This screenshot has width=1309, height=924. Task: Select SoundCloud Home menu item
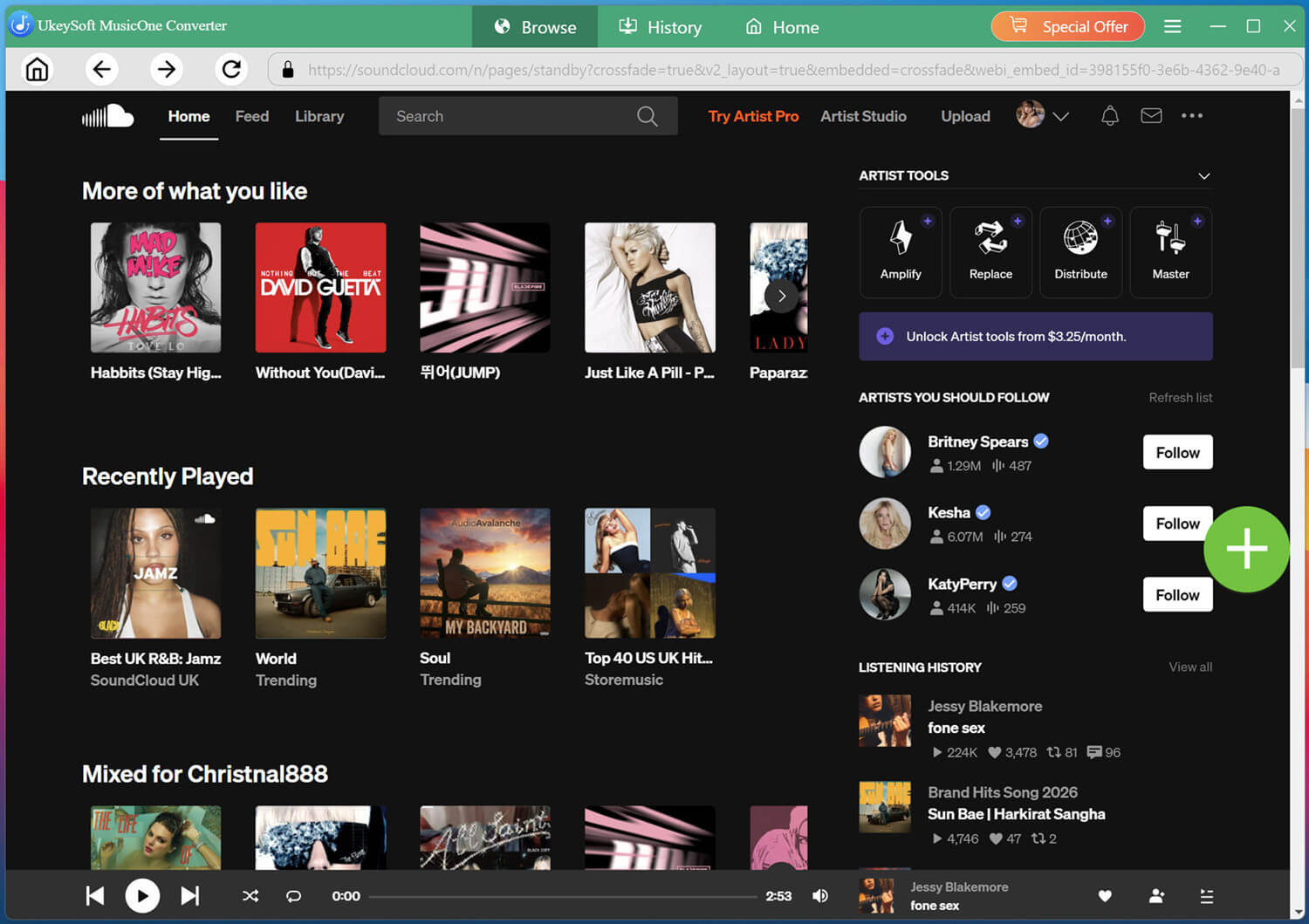click(x=188, y=116)
